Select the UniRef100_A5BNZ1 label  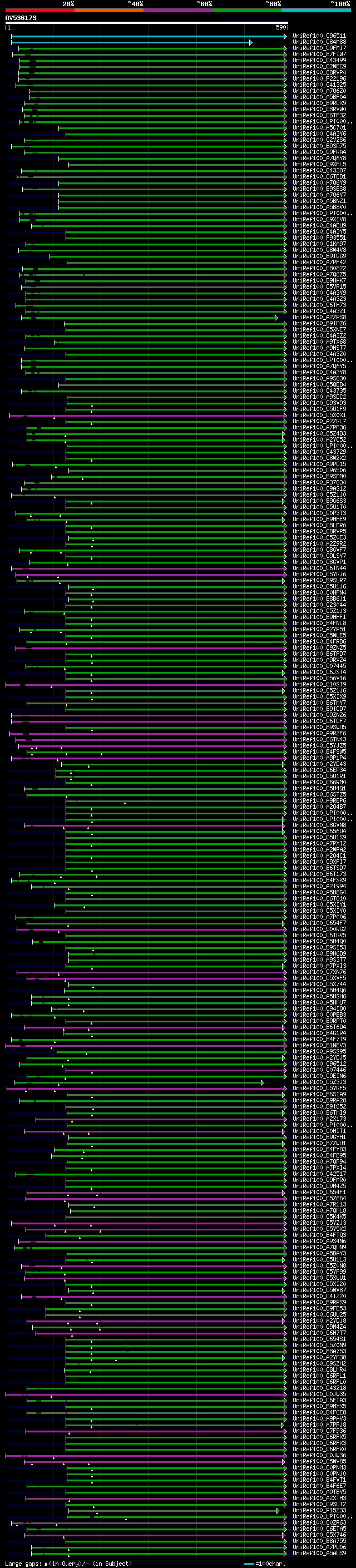pos(319,201)
